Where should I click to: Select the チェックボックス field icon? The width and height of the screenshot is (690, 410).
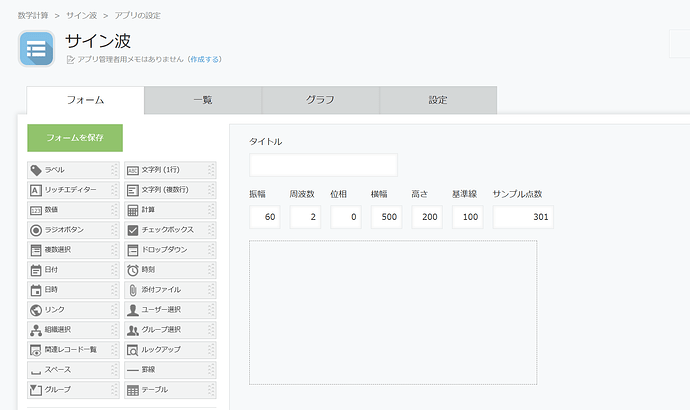[133, 230]
